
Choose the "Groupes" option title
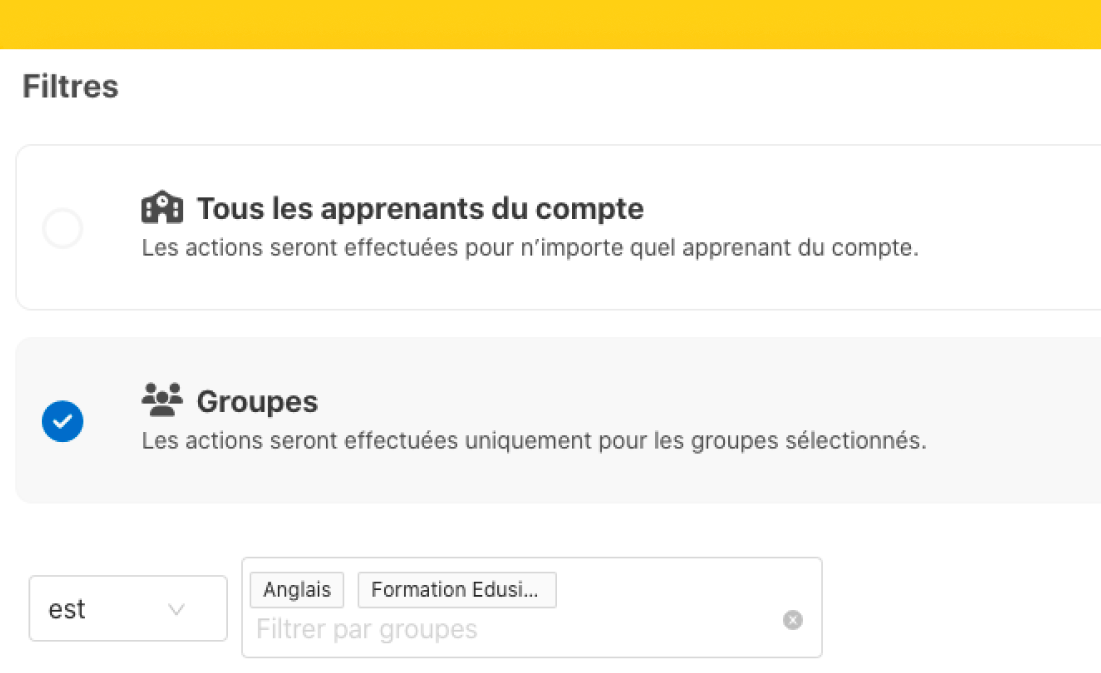pos(257,402)
